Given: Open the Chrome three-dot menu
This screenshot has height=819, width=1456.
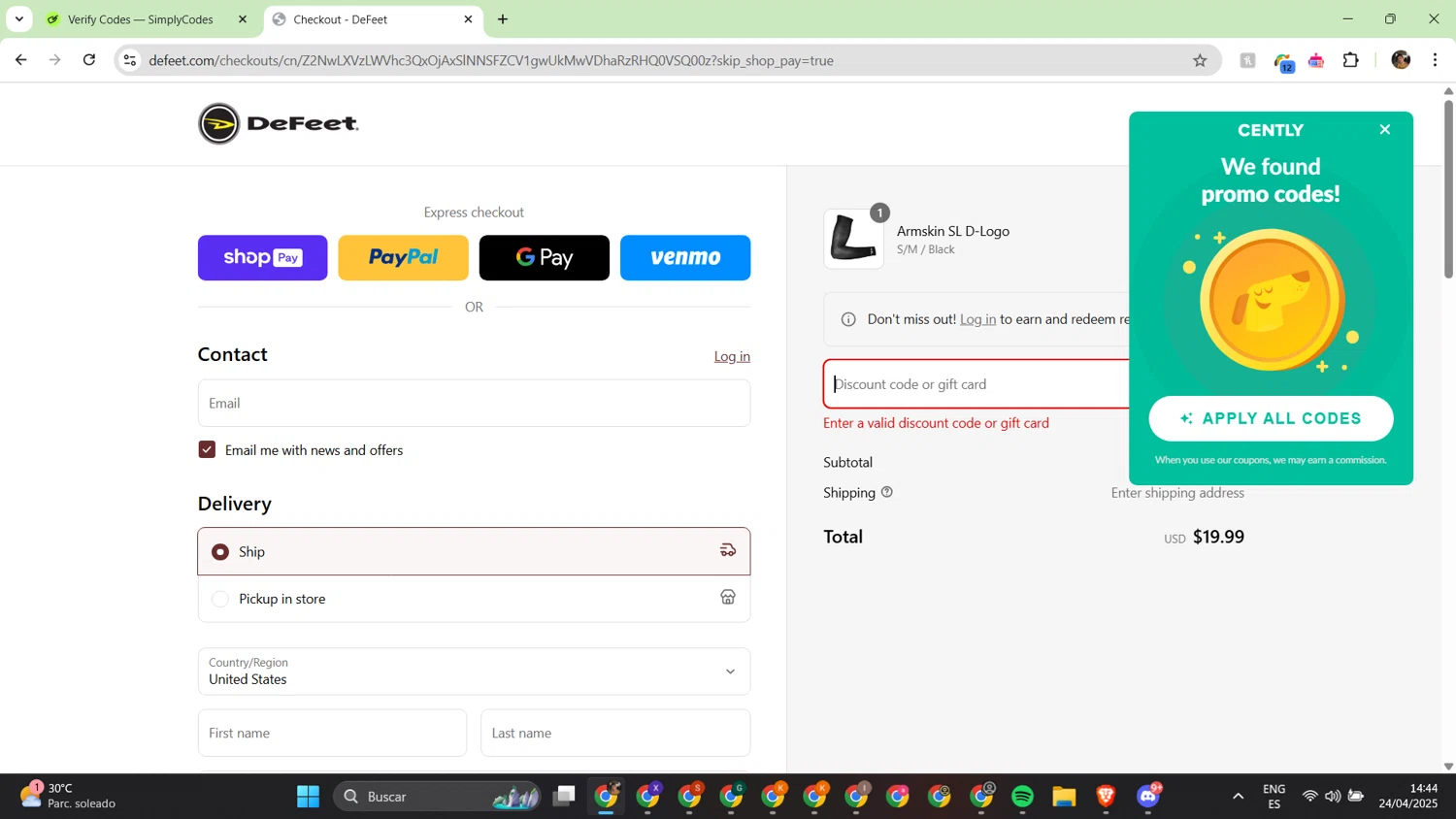Looking at the screenshot, I should (x=1435, y=60).
